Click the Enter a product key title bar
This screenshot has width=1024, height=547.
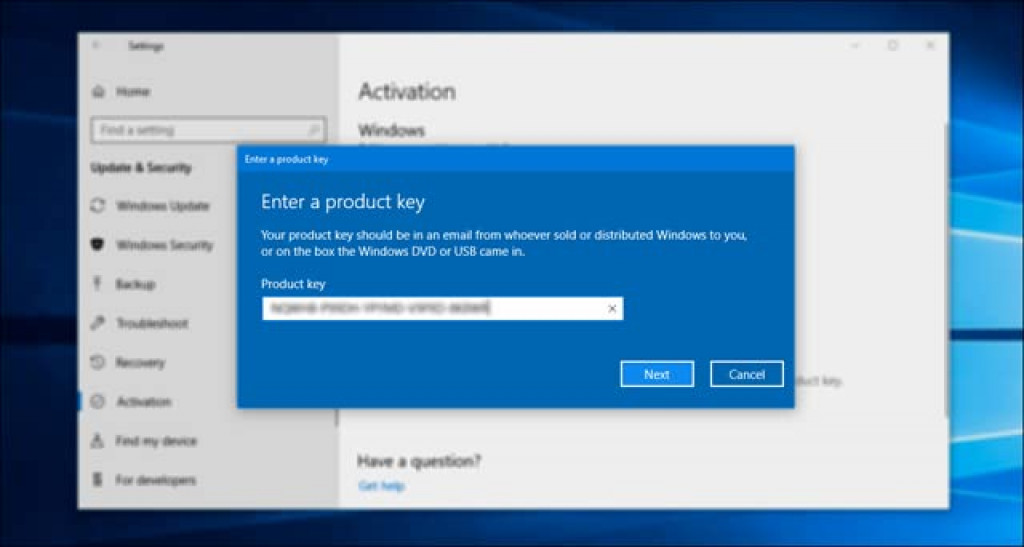[x=516, y=159]
